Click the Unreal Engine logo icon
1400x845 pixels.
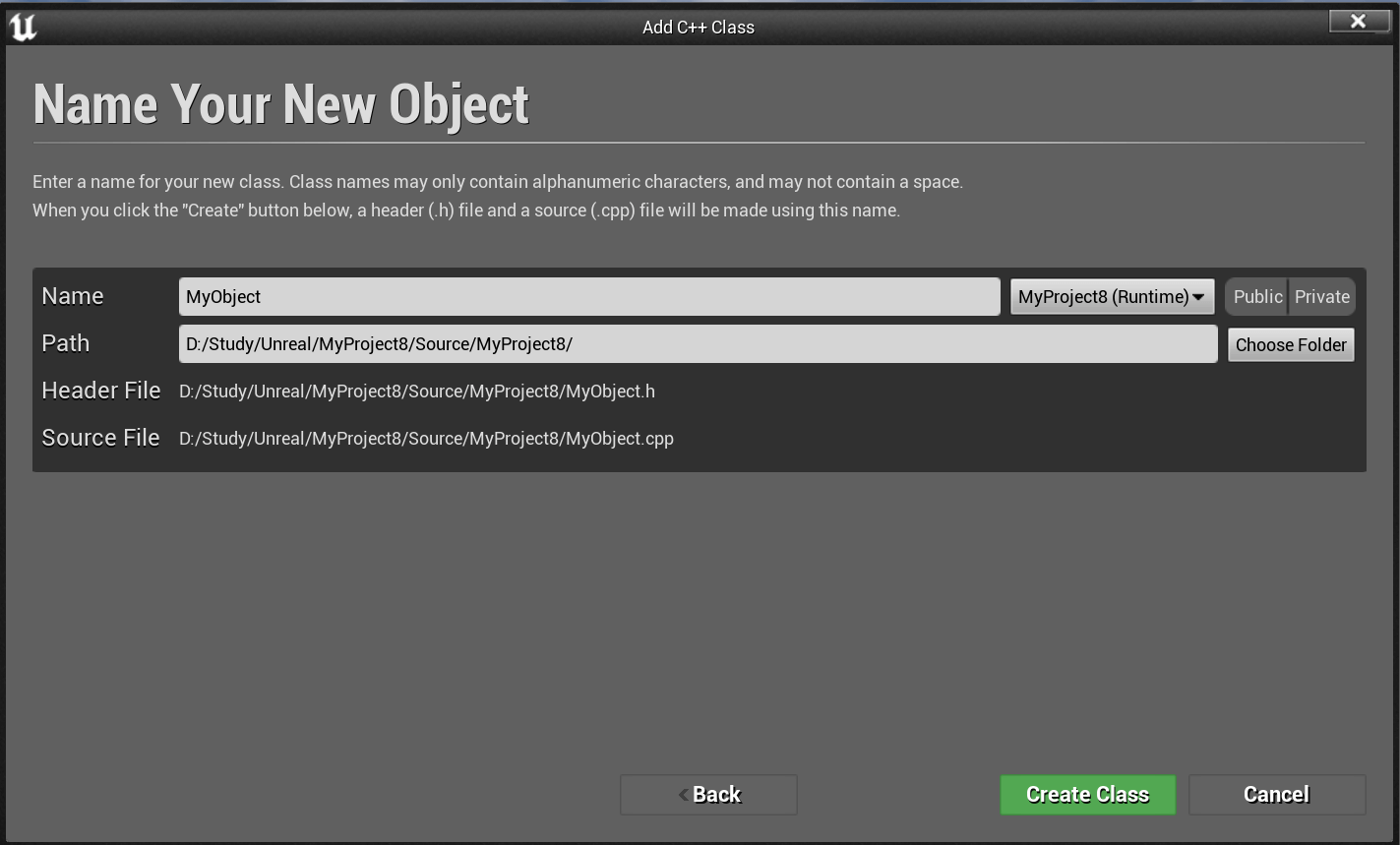tap(23, 27)
